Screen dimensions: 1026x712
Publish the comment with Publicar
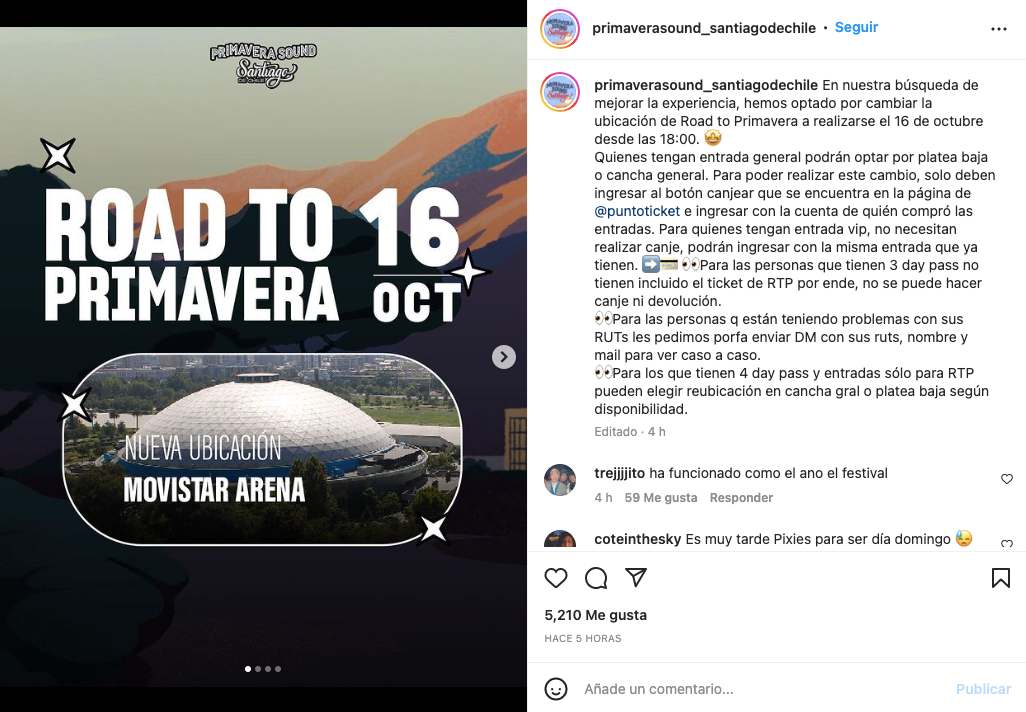tap(983, 689)
